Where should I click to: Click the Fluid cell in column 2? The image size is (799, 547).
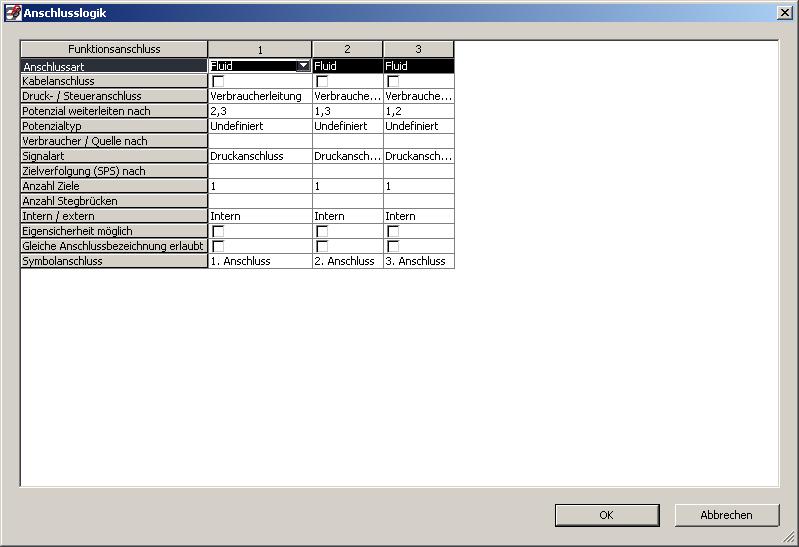347,66
